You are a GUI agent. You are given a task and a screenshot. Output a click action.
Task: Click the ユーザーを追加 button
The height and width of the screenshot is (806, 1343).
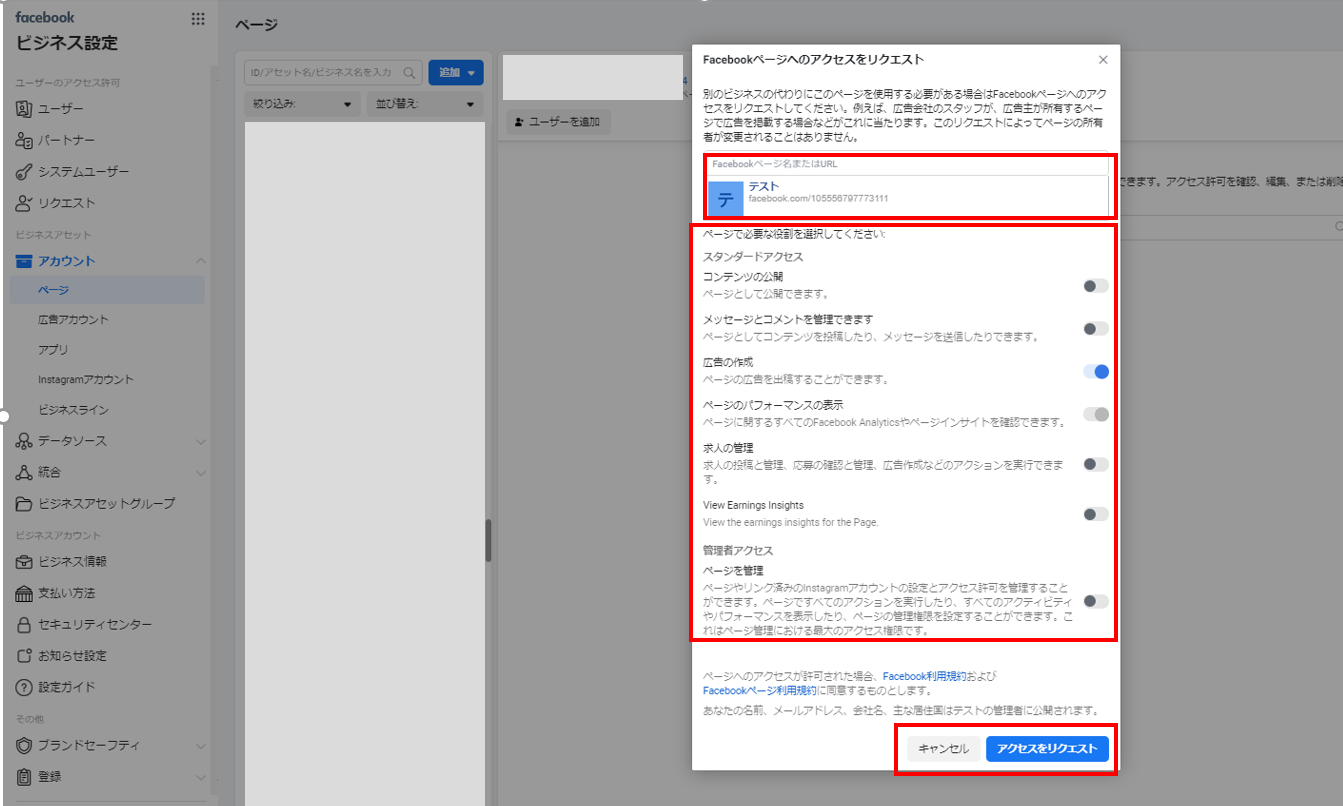point(557,122)
